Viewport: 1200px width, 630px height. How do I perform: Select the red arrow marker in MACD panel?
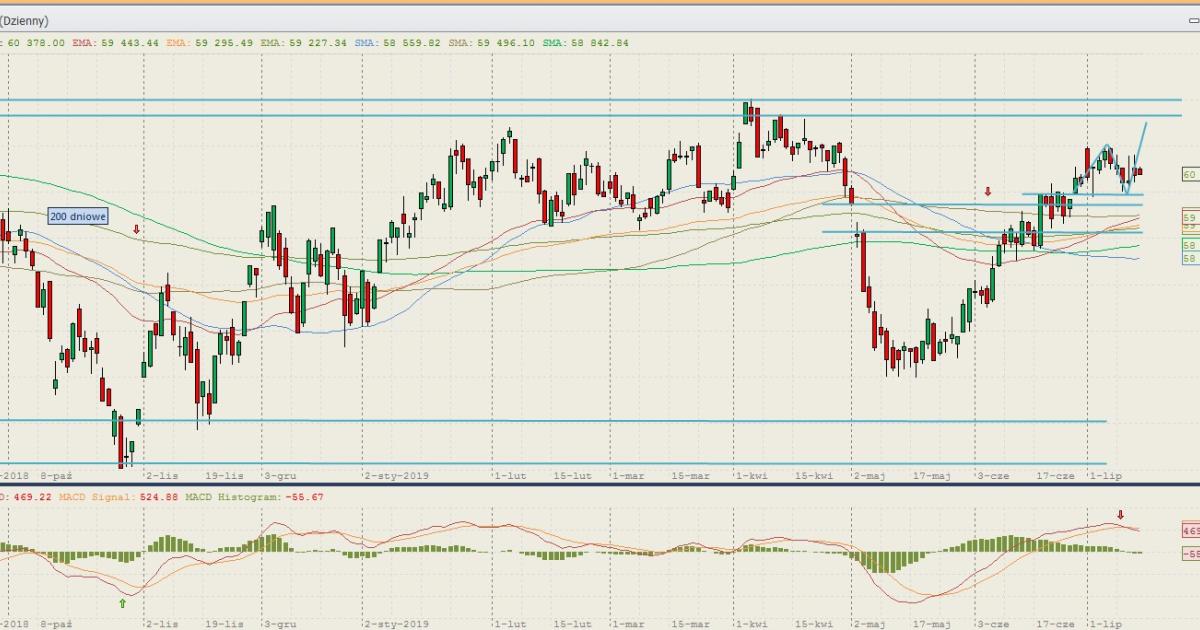coord(1120,515)
